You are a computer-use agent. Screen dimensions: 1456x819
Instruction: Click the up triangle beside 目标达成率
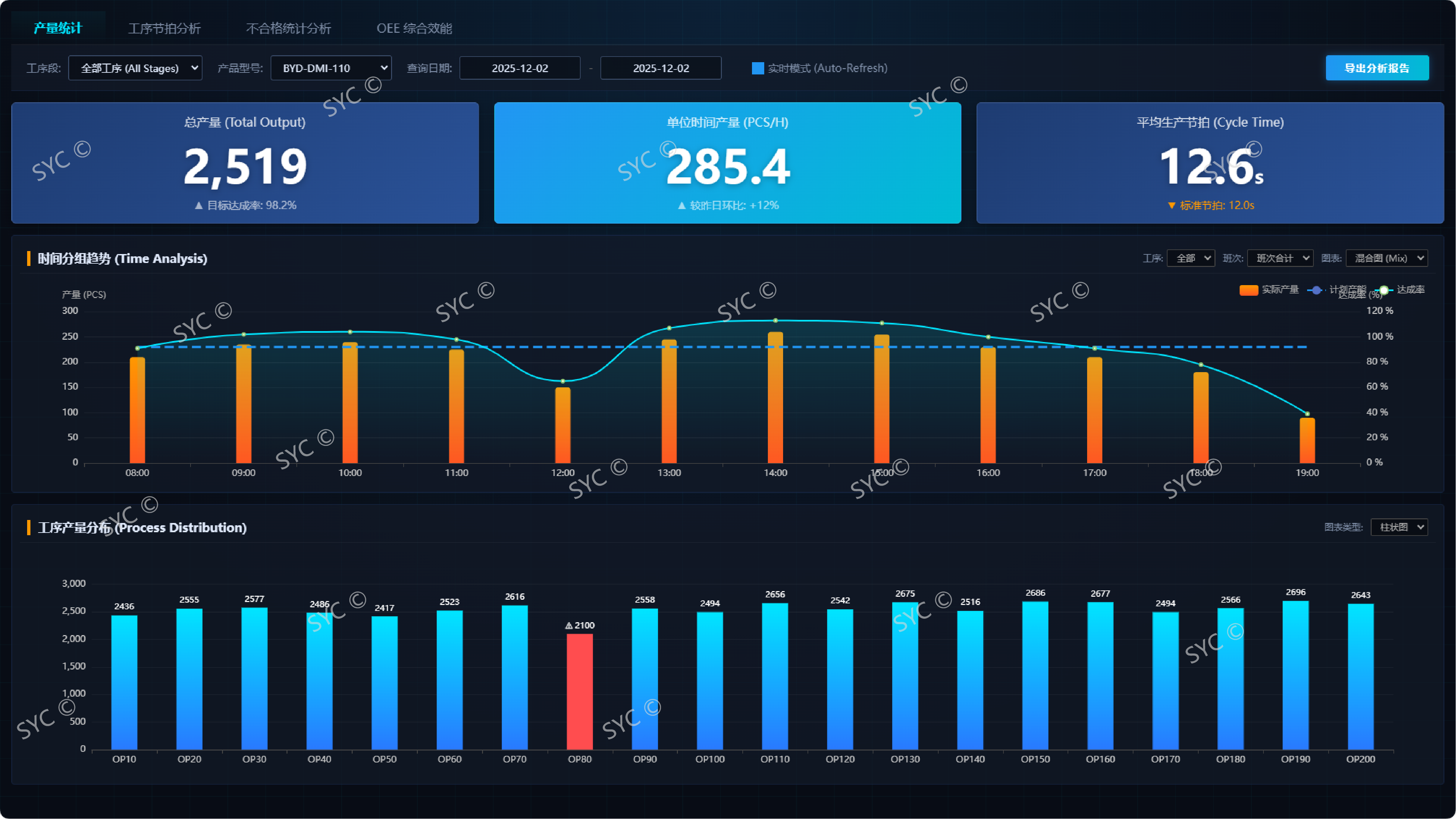pyautogui.click(x=199, y=206)
